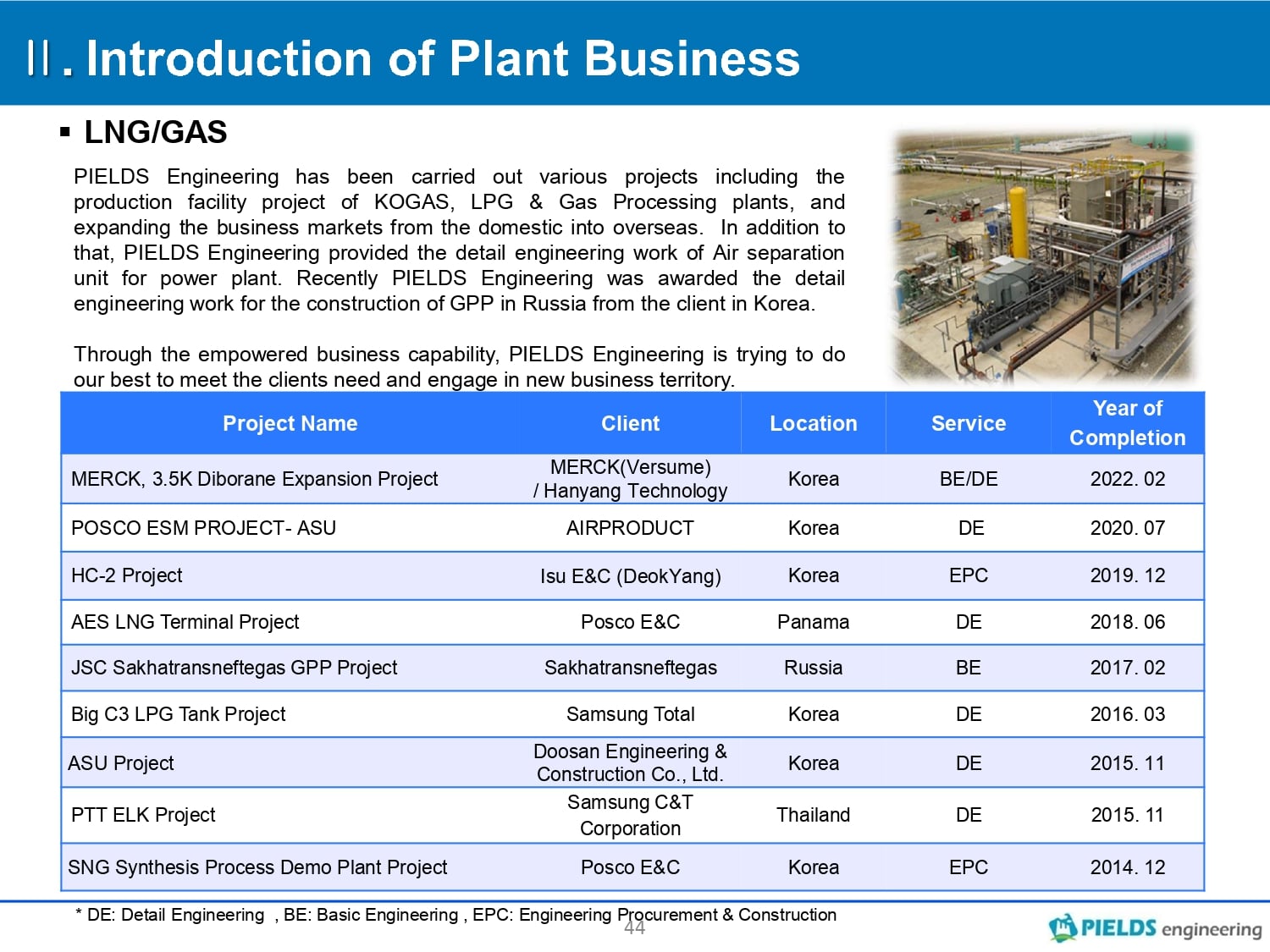1270x952 pixels.
Task: Click the 'Panama' location cell
Action: 813,622
